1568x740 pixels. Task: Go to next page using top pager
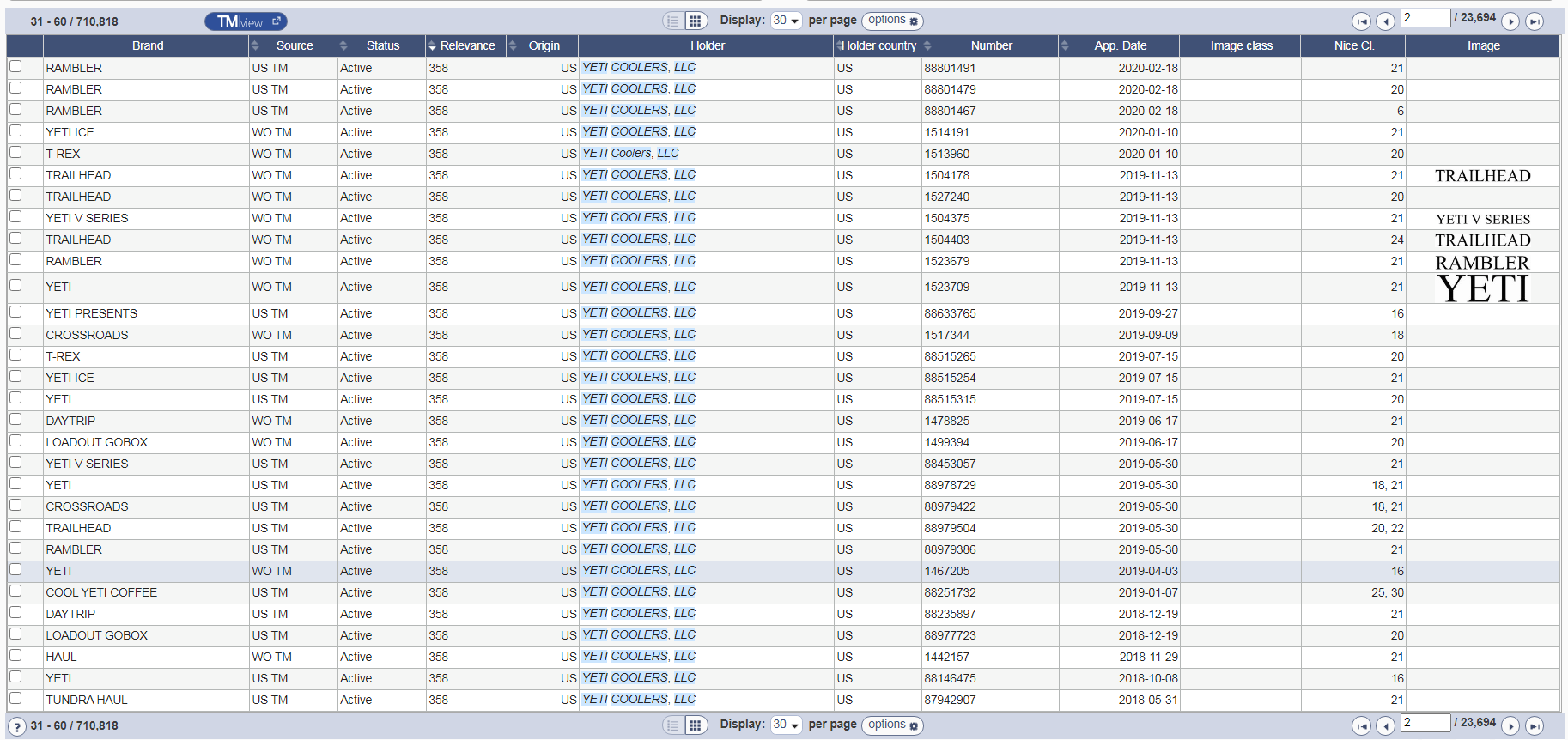(x=1510, y=21)
